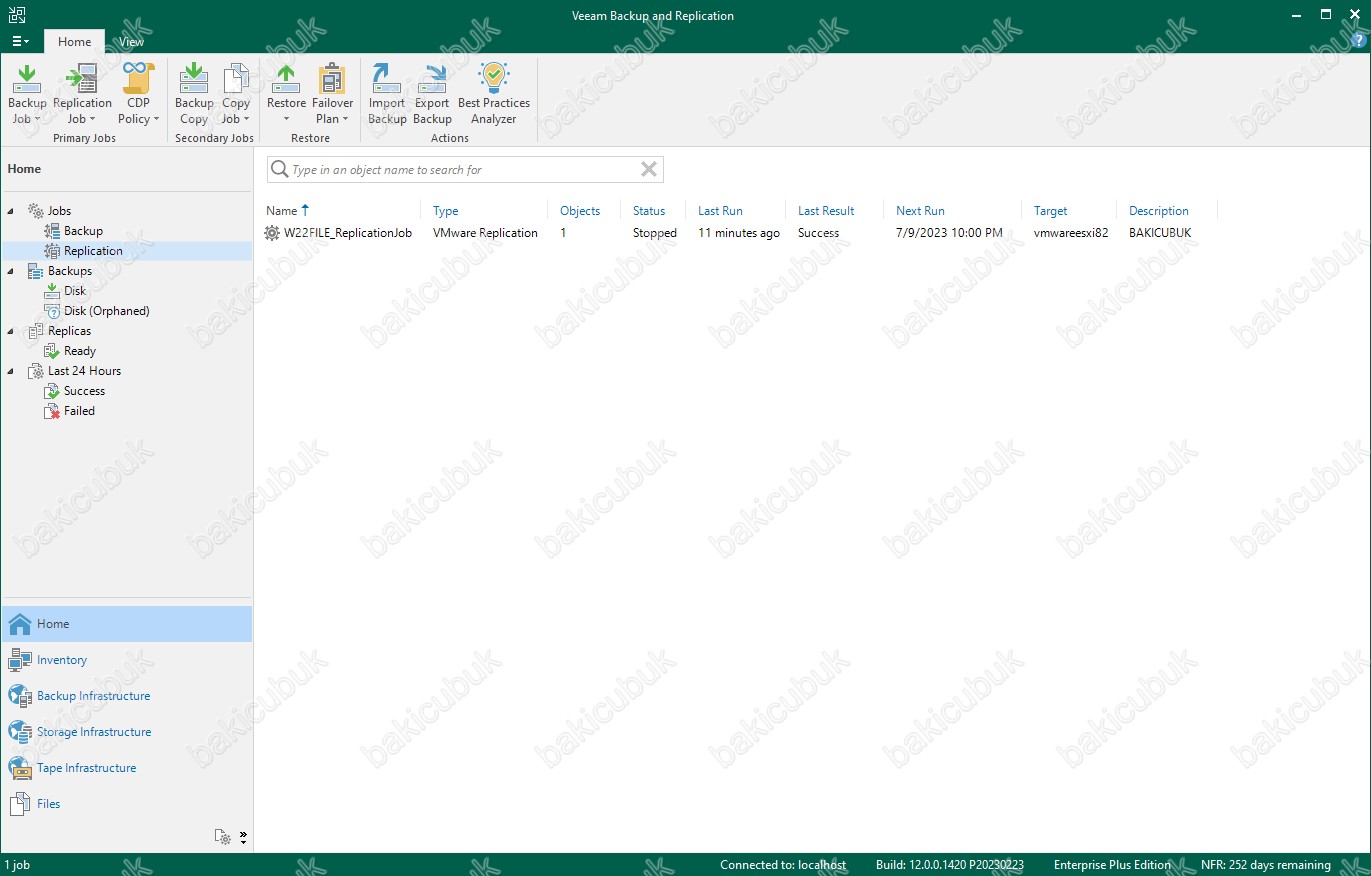Sort by the Description column header
1371x876 pixels.
pyautogui.click(x=1159, y=211)
